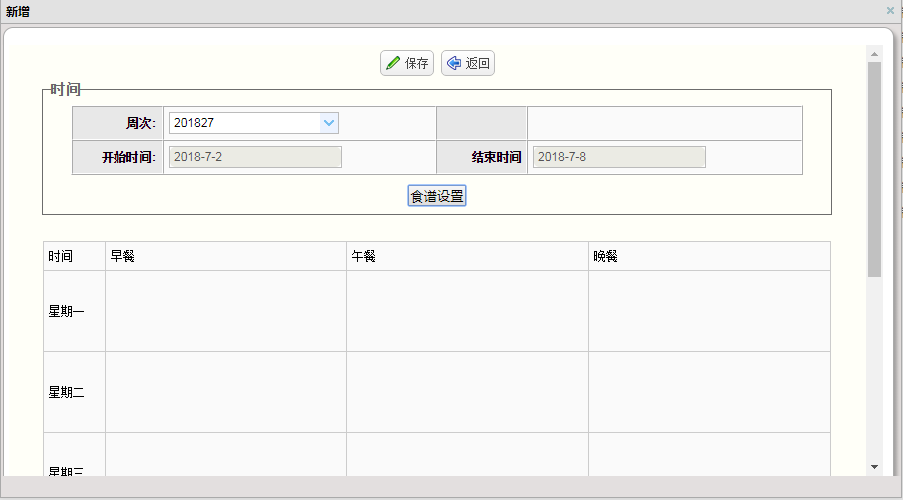The width and height of the screenshot is (903, 500).
Task: Click the vertical scrollbar thumb
Action: (x=874, y=170)
